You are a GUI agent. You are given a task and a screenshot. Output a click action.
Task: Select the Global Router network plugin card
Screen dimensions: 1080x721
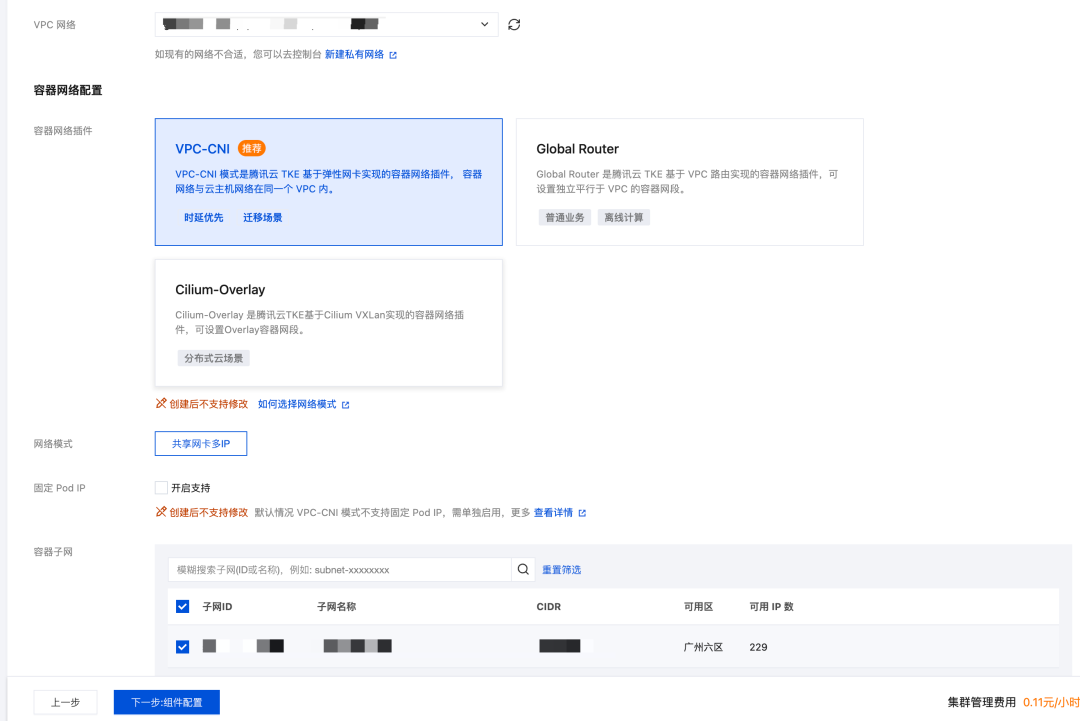click(688, 180)
